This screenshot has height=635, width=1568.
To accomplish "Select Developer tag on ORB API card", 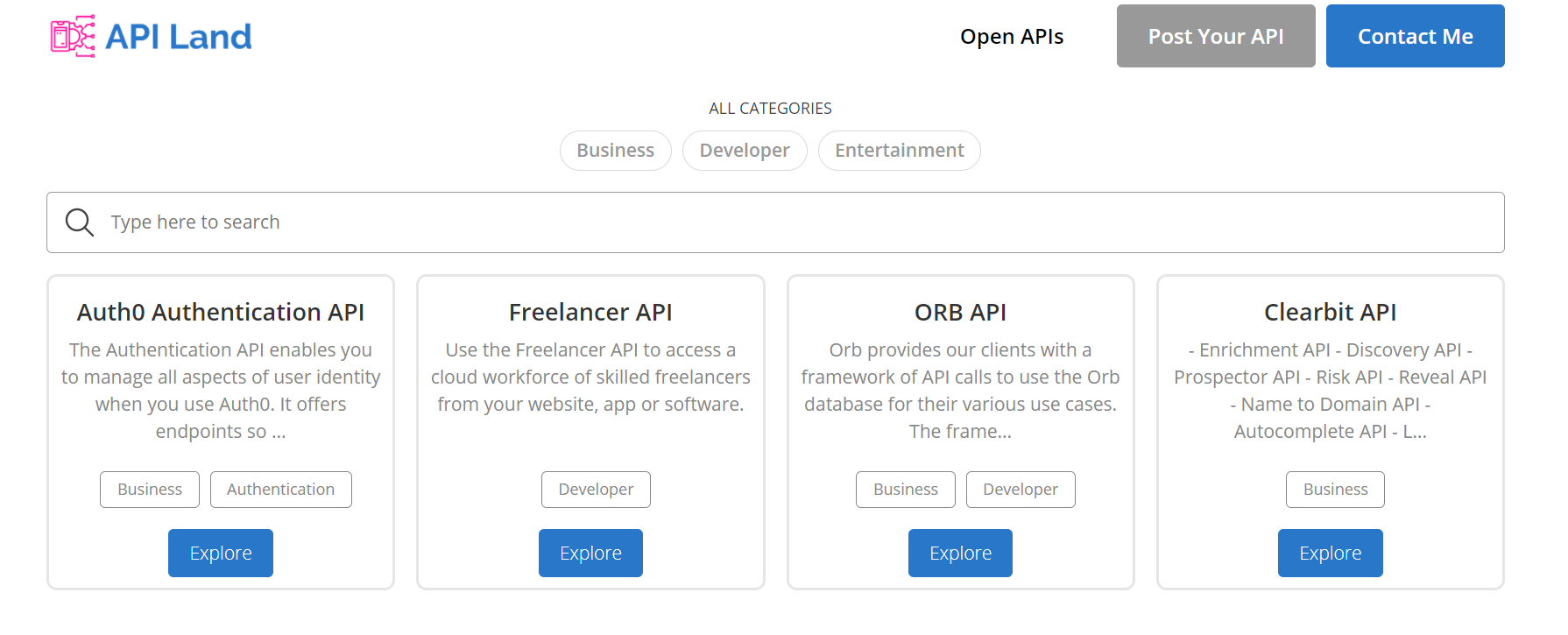I will (x=1021, y=490).
